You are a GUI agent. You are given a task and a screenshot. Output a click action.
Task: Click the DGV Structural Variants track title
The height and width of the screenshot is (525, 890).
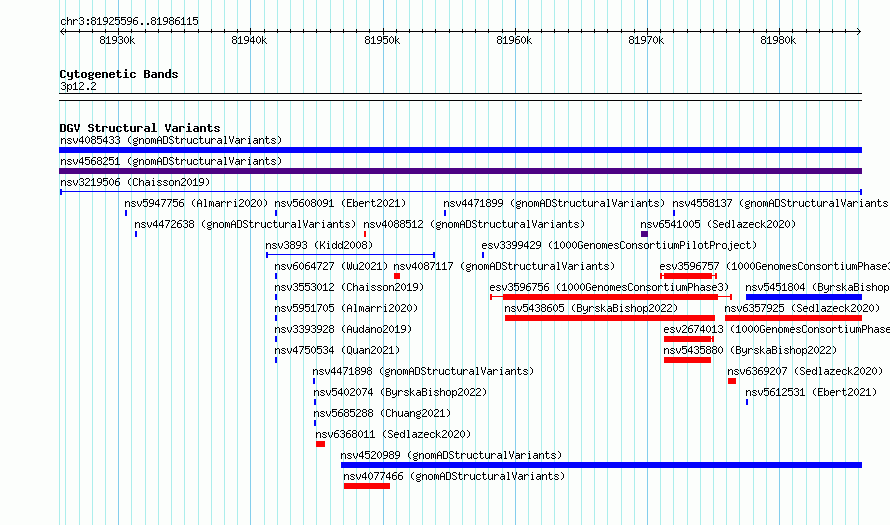(x=140, y=128)
